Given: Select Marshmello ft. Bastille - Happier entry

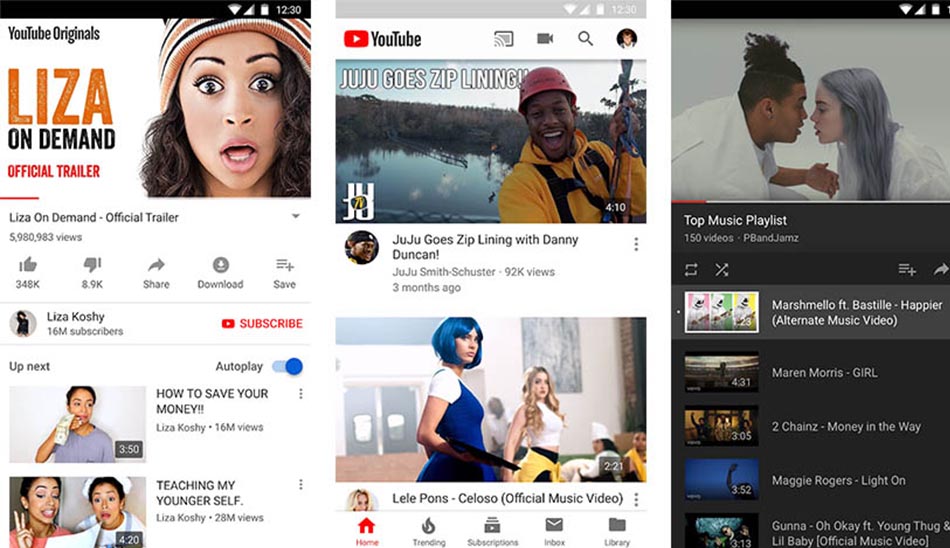Looking at the screenshot, I should pyautogui.click(x=811, y=312).
